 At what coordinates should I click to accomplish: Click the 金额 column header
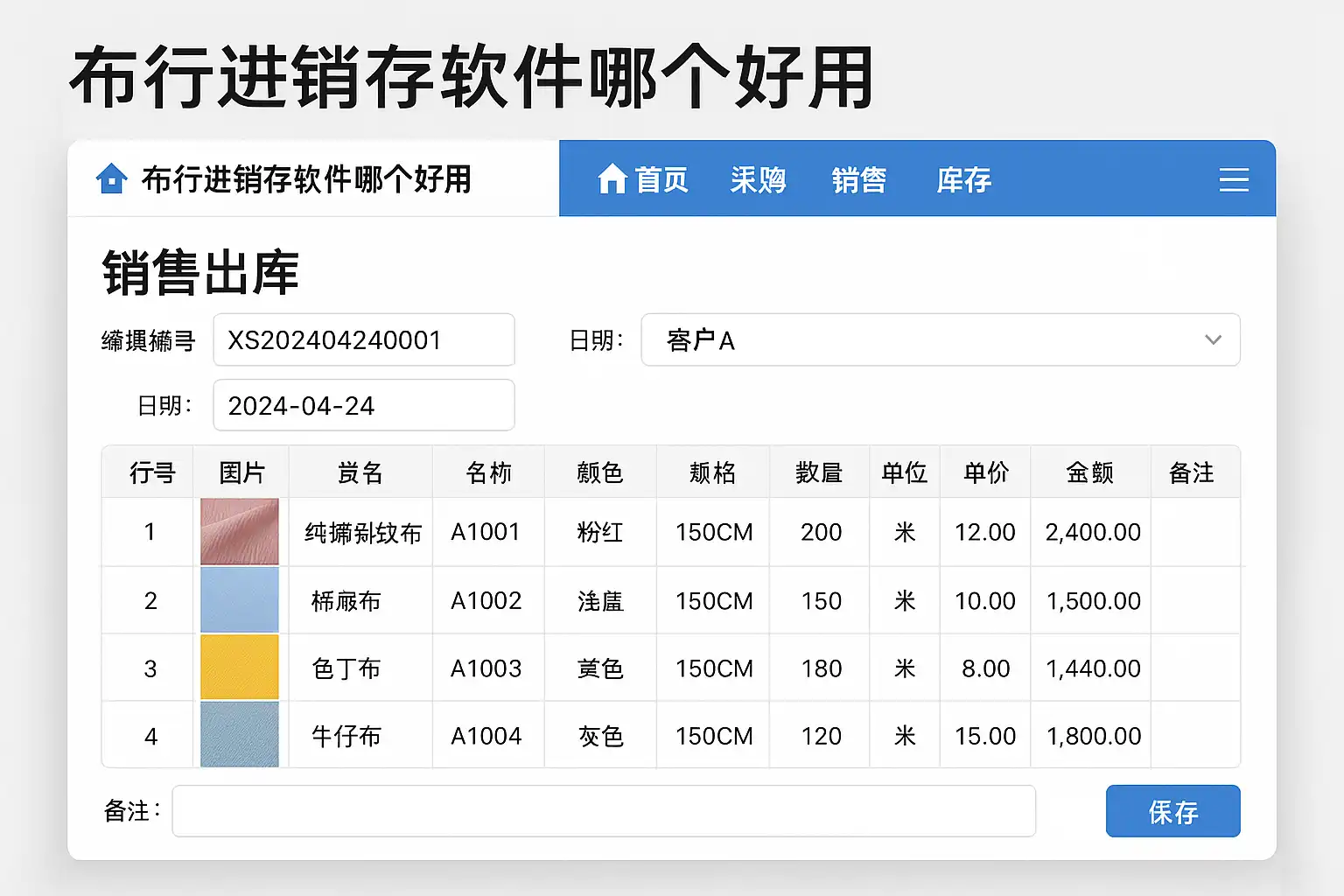1089,472
